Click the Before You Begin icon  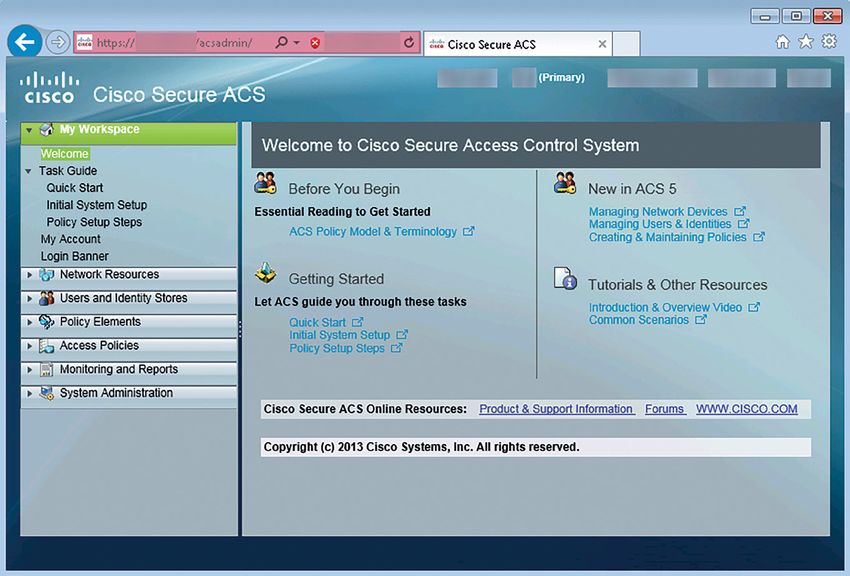pos(266,183)
